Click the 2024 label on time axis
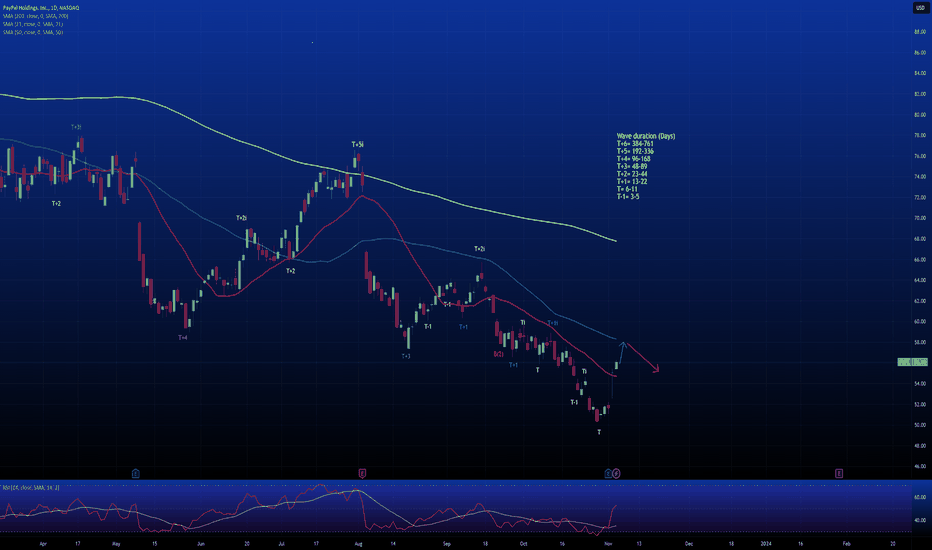The height and width of the screenshot is (550, 932). pyautogui.click(x=766, y=544)
